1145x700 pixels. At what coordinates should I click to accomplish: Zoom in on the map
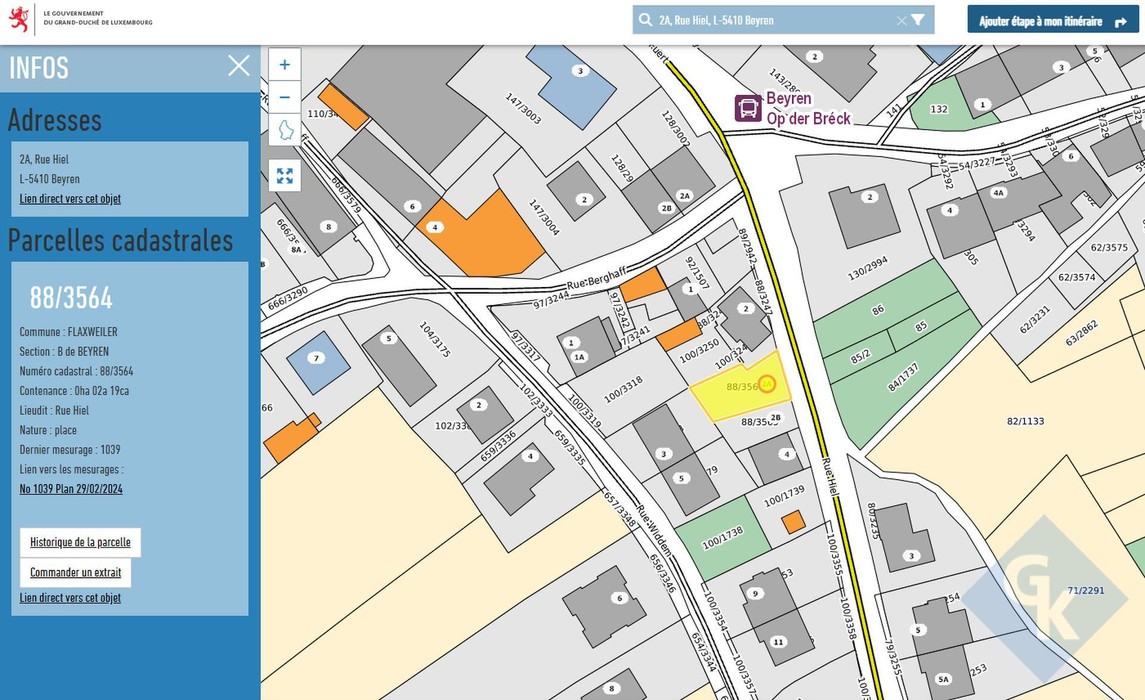coord(284,65)
